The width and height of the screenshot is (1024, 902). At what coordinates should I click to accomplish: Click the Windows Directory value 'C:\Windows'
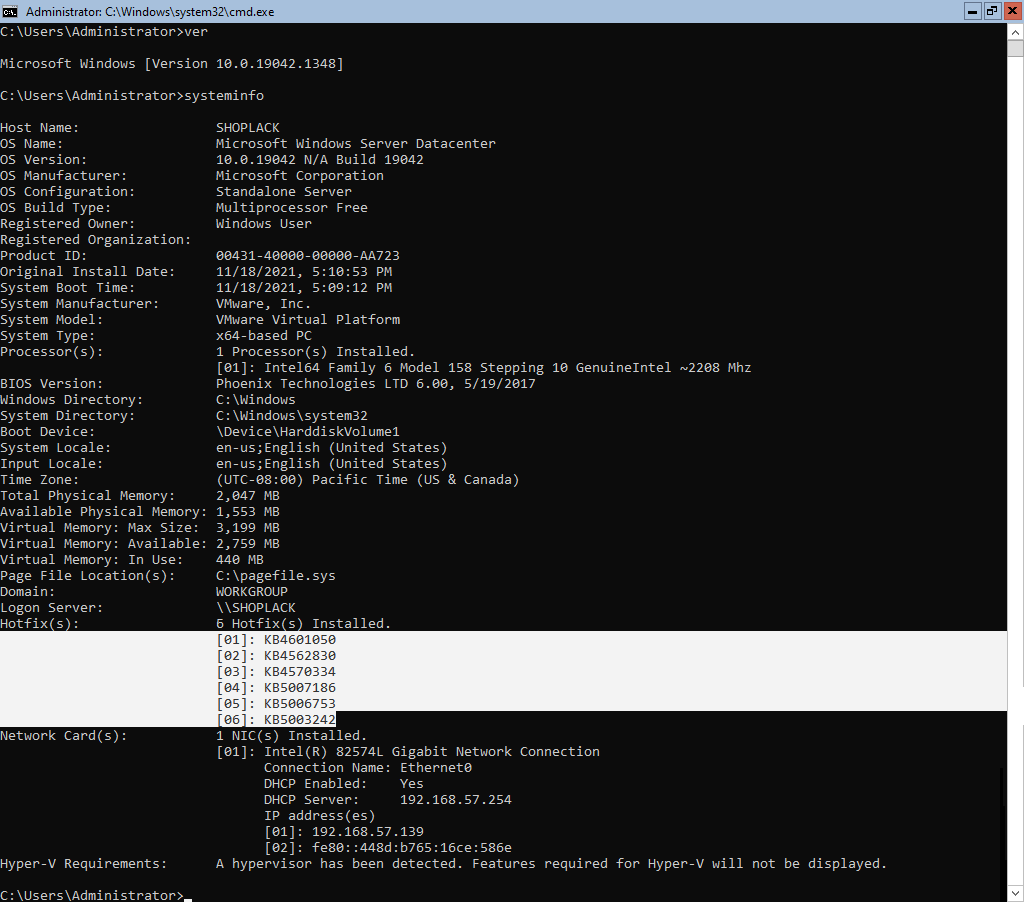tap(256, 400)
